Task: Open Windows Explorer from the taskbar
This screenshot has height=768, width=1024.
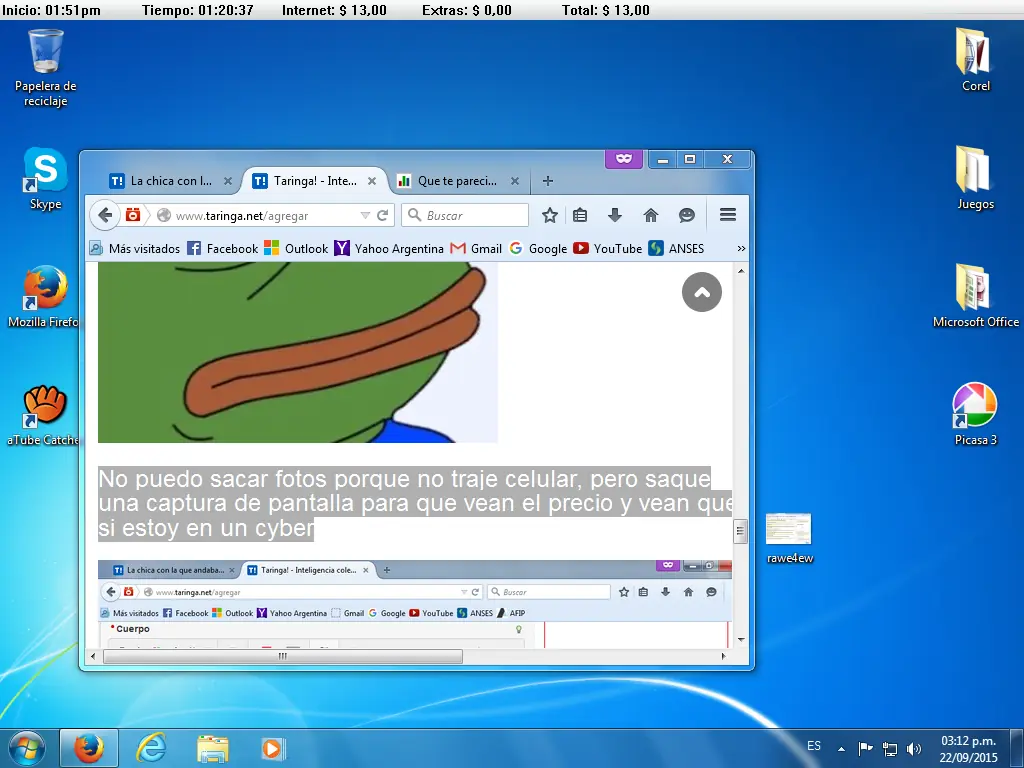Action: [x=213, y=748]
